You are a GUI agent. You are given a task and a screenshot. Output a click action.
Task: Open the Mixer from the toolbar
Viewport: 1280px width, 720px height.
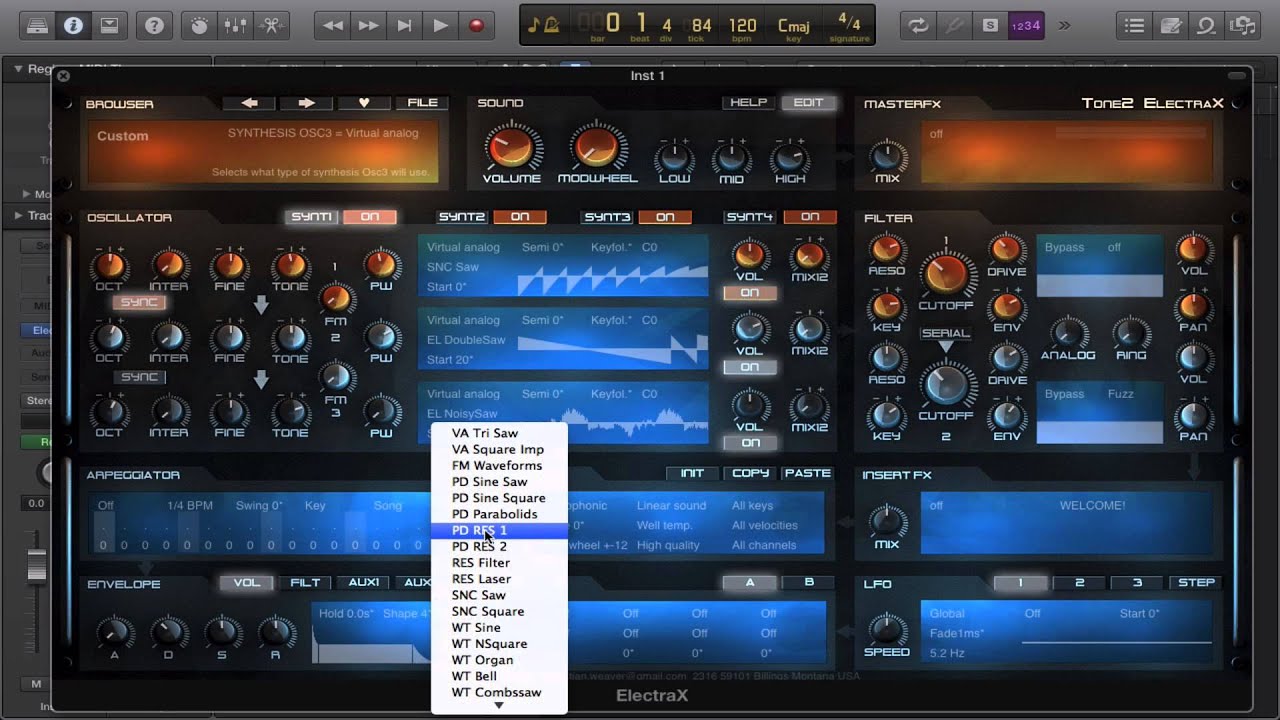(235, 26)
